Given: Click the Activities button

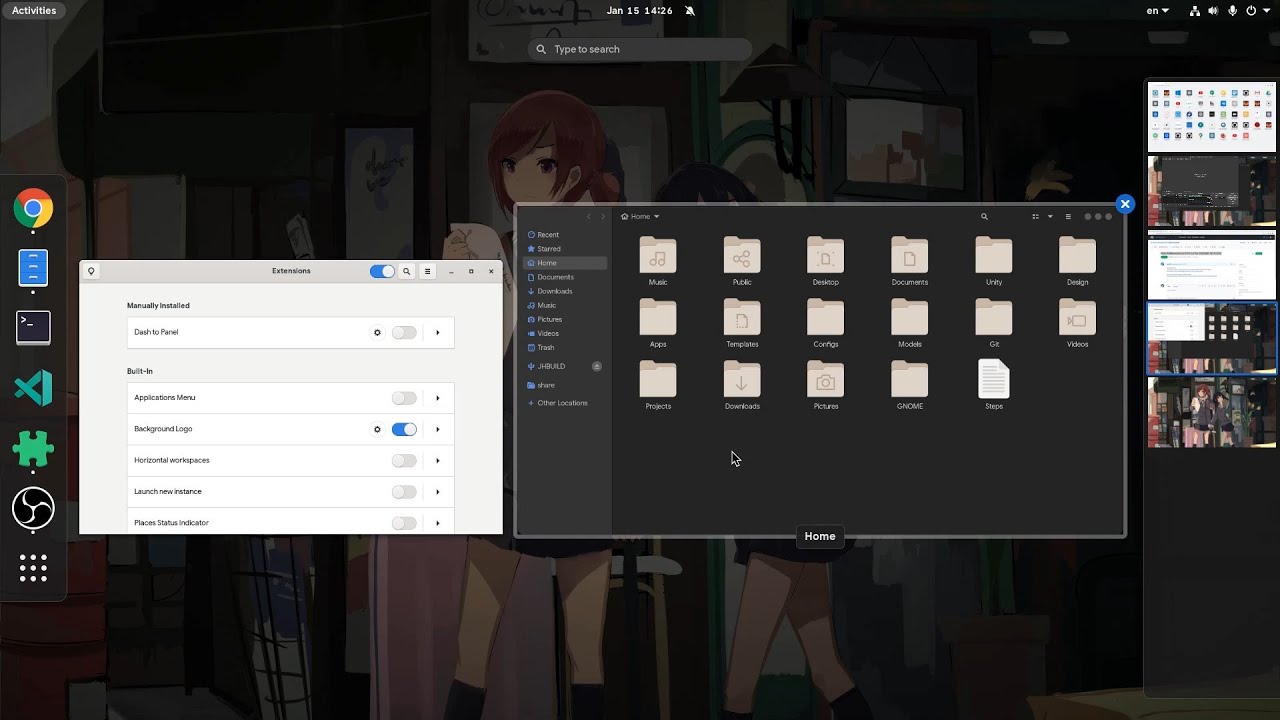Looking at the screenshot, I should [34, 10].
